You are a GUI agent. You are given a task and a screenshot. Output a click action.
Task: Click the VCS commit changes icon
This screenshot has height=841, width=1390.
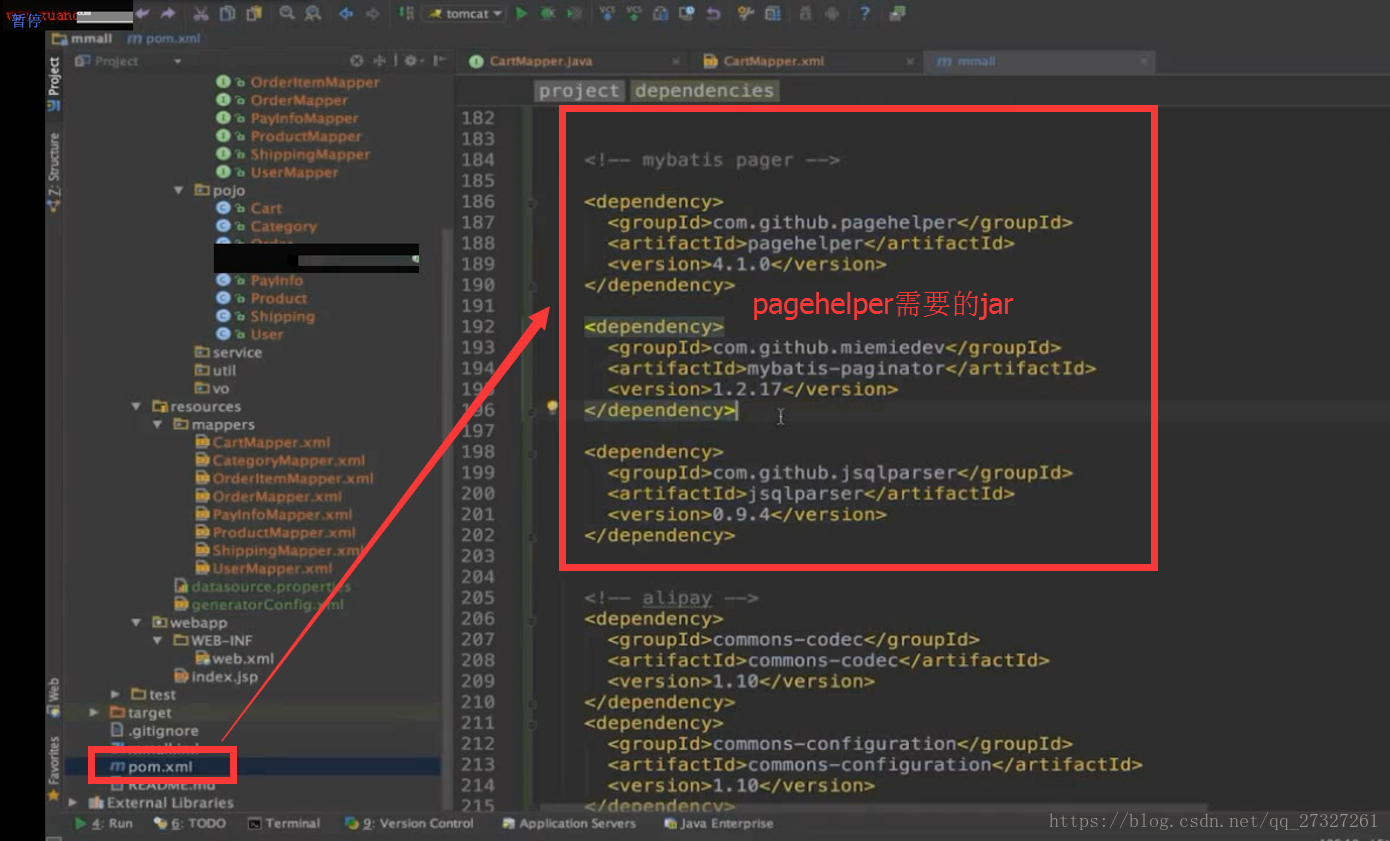pyautogui.click(x=633, y=13)
